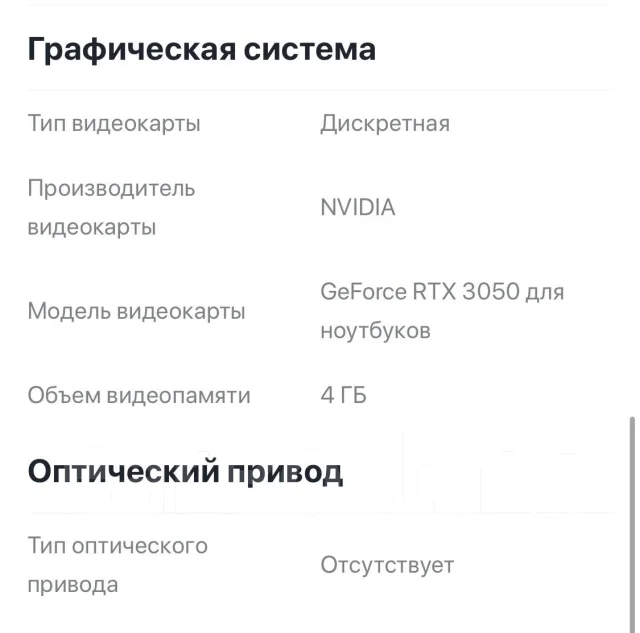640x633 pixels.
Task: Click the vertical scrollbar thumb
Action: pos(632,524)
